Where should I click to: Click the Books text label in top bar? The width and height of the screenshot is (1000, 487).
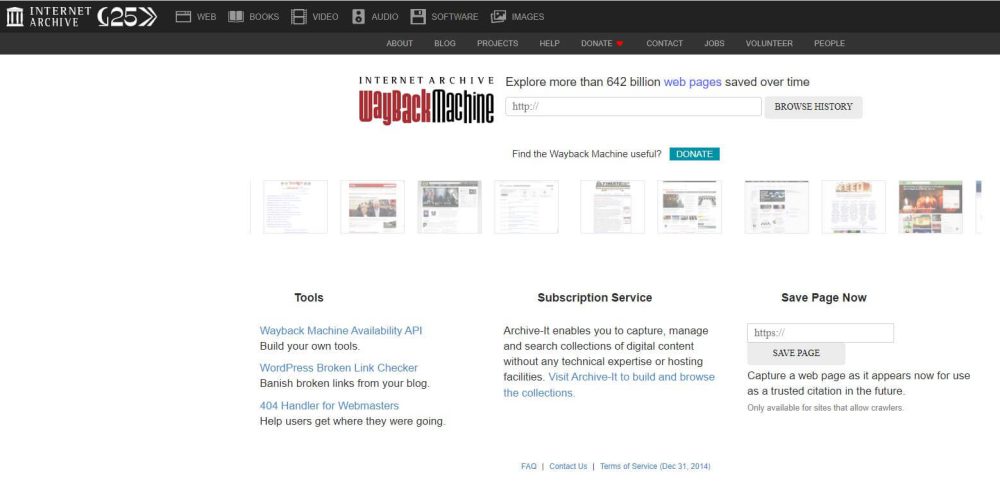pos(264,17)
